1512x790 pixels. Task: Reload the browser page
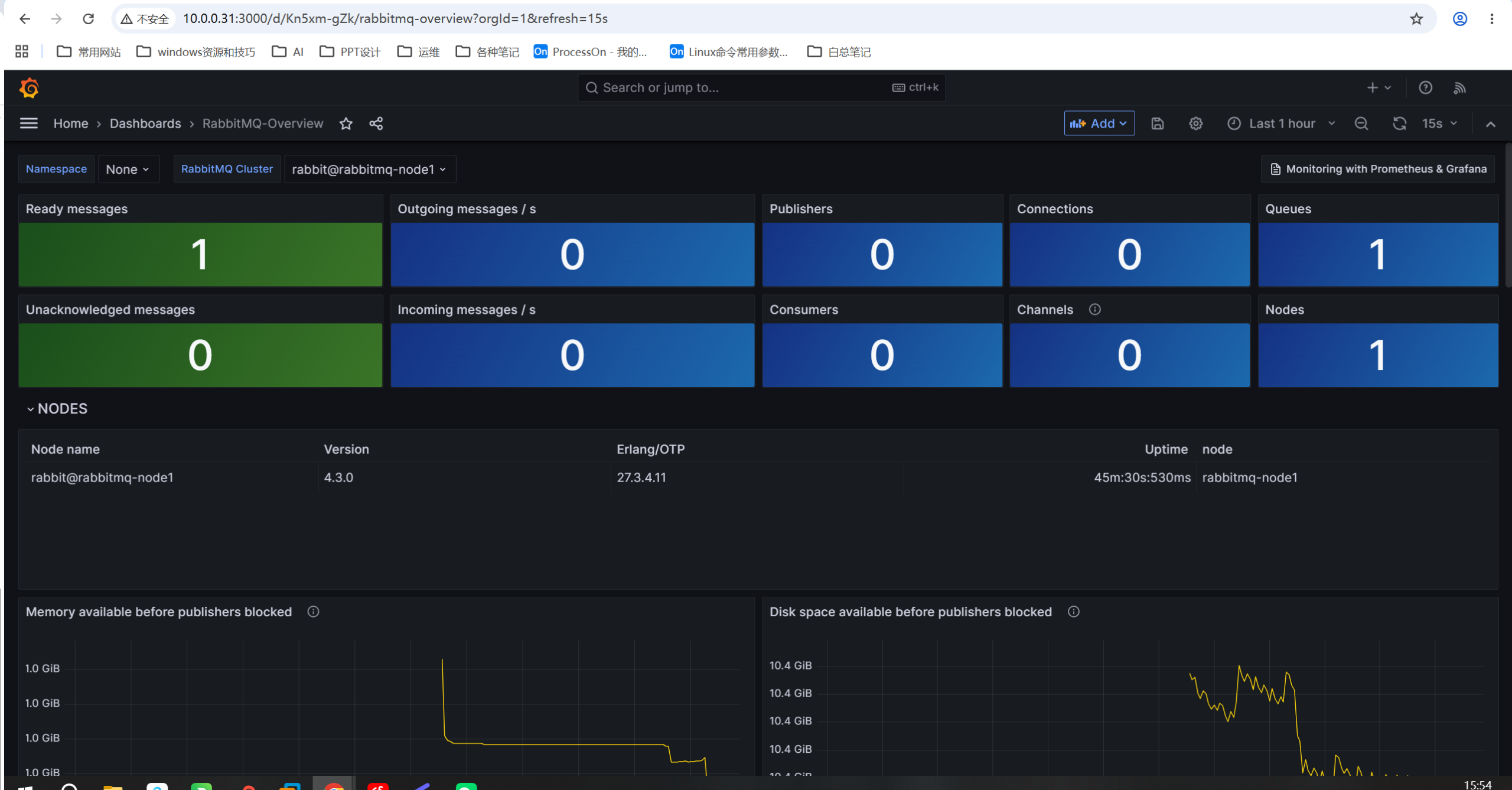pos(89,19)
